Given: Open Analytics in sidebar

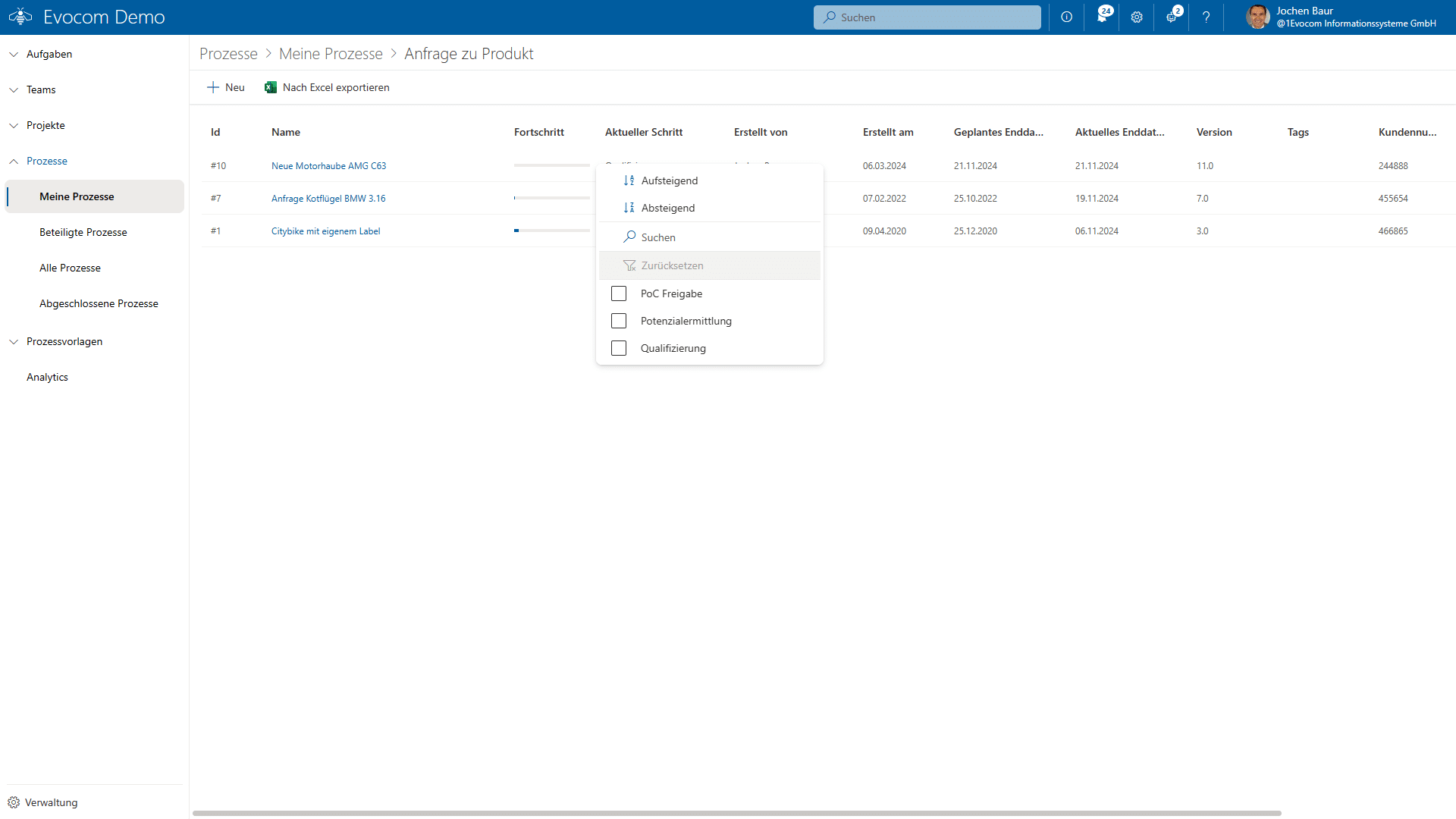Looking at the screenshot, I should coord(47,377).
